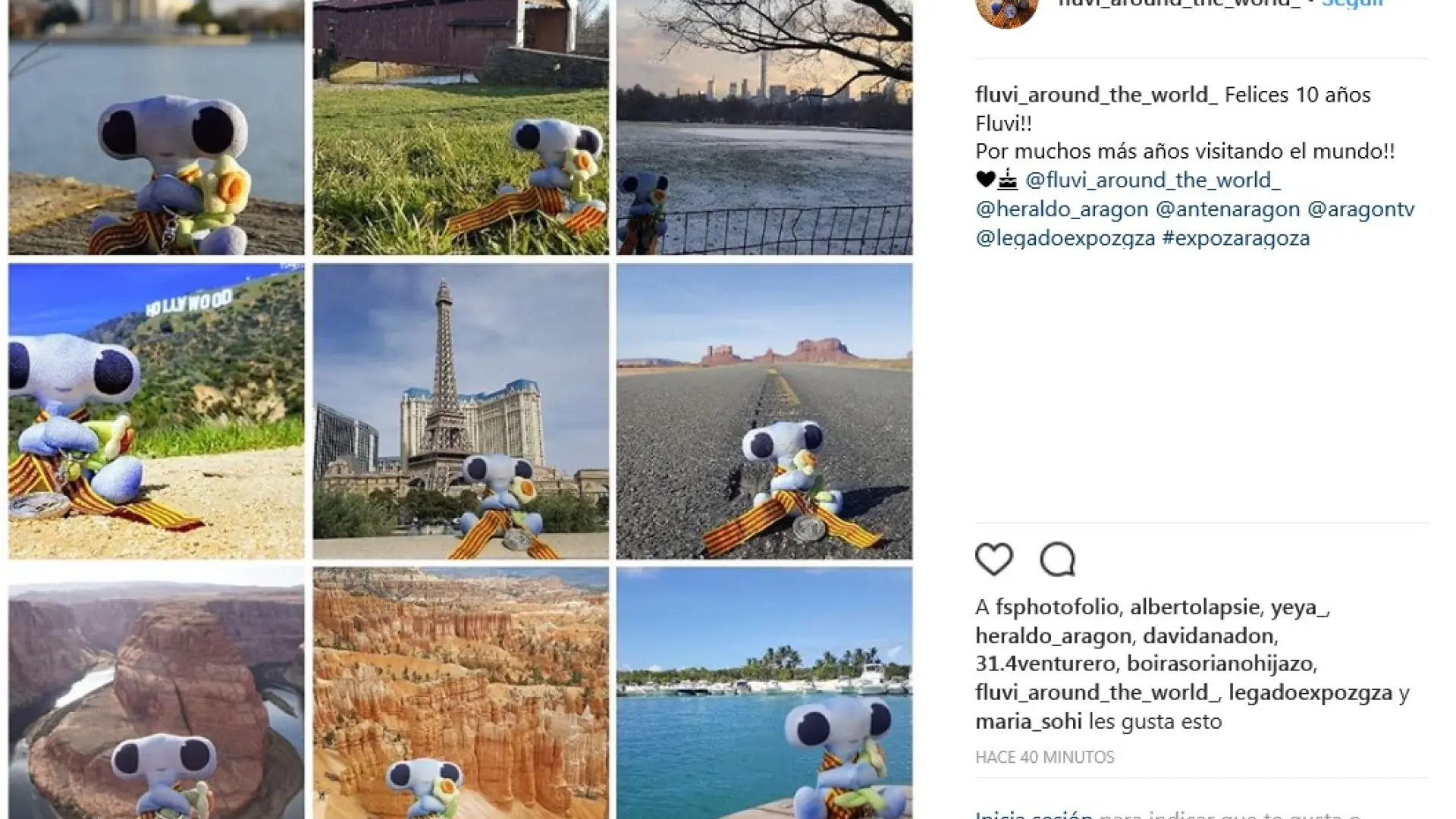1456x819 pixels.
Task: Like the post with the heart icon
Action: click(x=993, y=560)
